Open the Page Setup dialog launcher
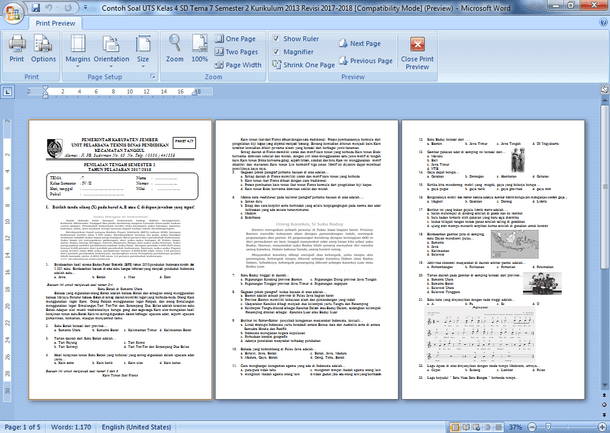 153,77
